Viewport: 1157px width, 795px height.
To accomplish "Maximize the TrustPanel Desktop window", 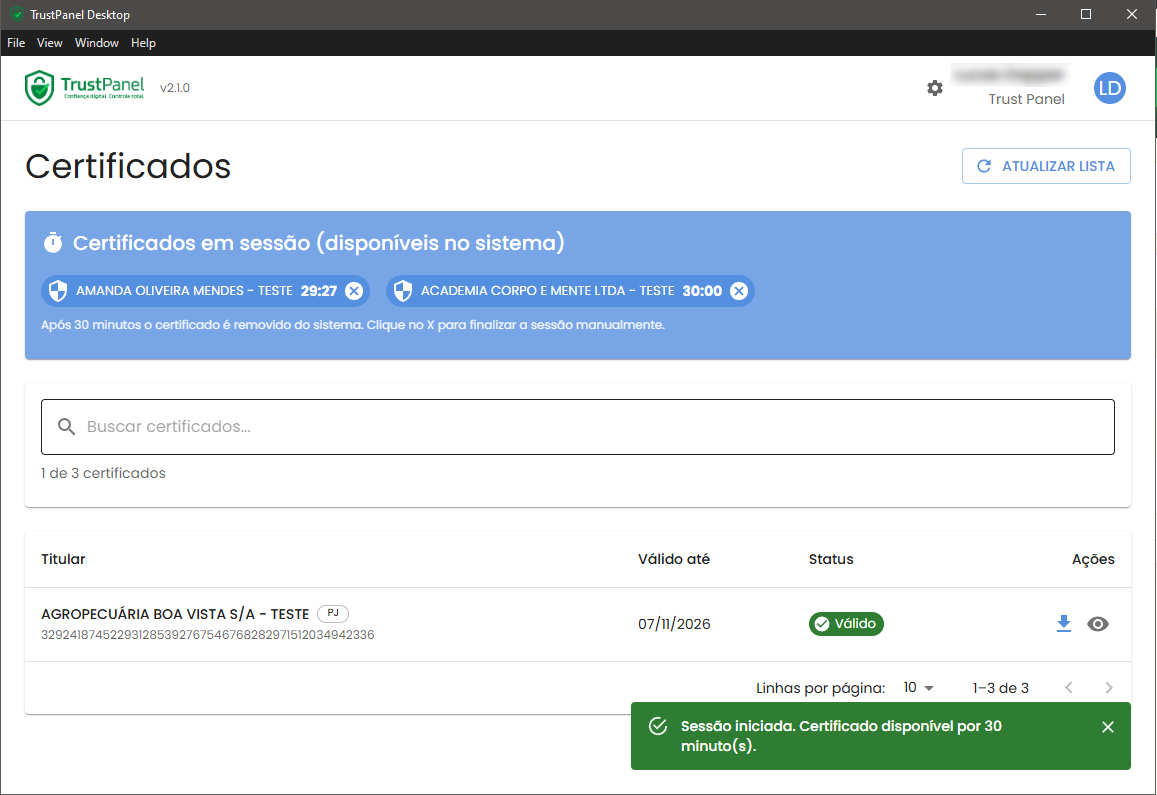I will click(x=1085, y=15).
